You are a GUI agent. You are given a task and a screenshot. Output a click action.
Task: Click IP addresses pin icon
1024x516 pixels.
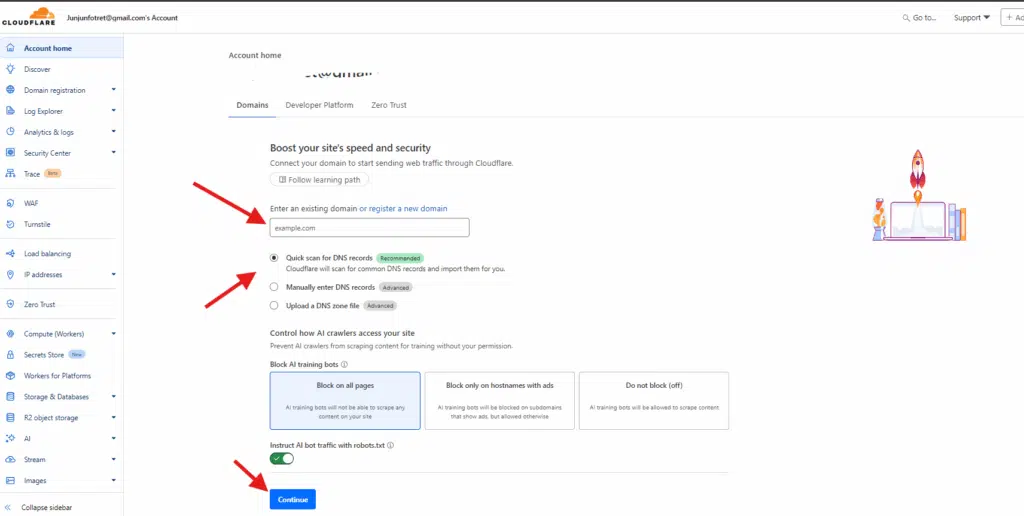10,274
